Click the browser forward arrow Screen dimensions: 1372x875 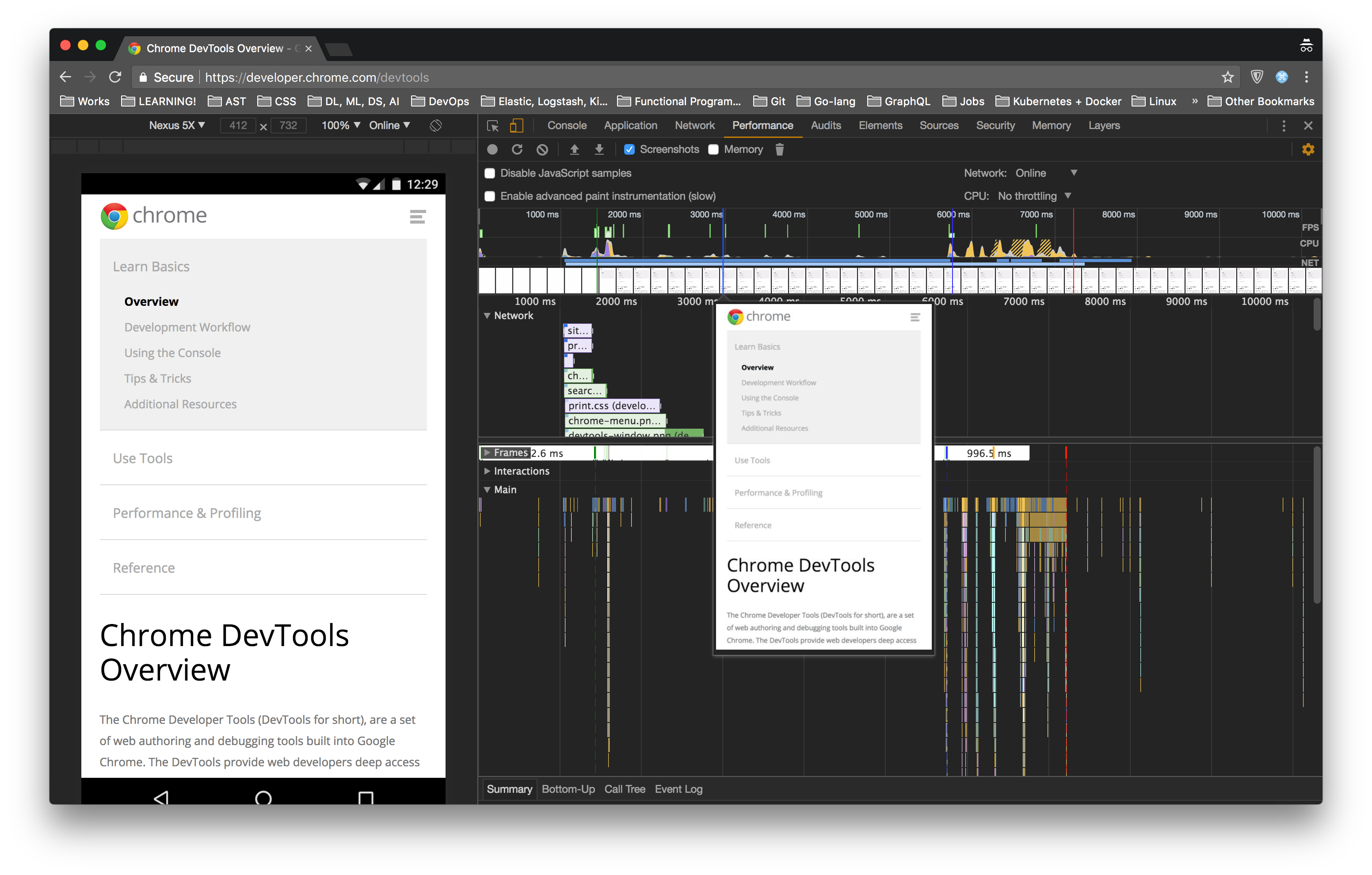click(90, 77)
